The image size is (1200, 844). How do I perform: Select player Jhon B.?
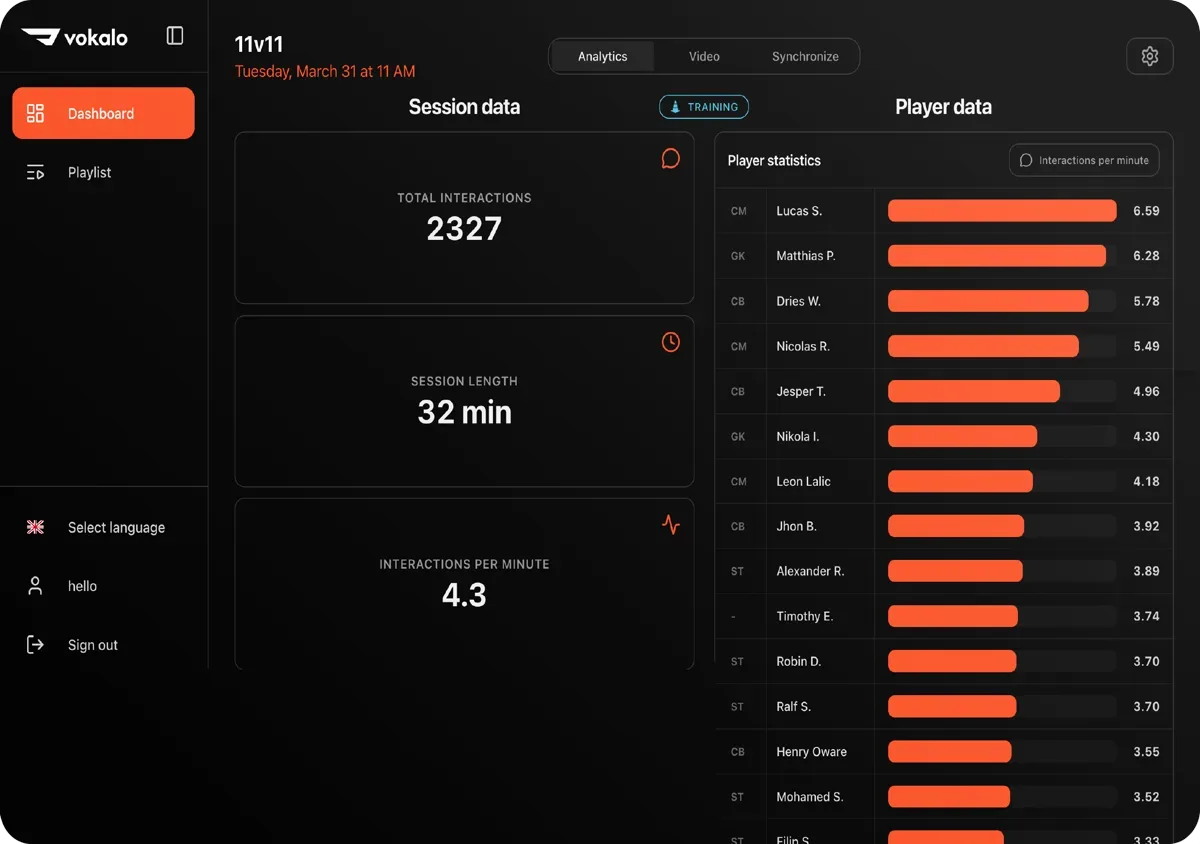point(797,526)
